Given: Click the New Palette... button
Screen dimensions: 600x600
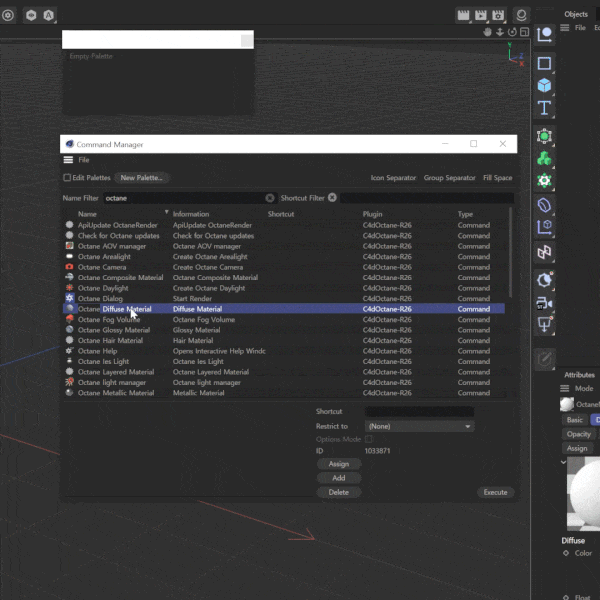Looking at the screenshot, I should (x=142, y=178).
